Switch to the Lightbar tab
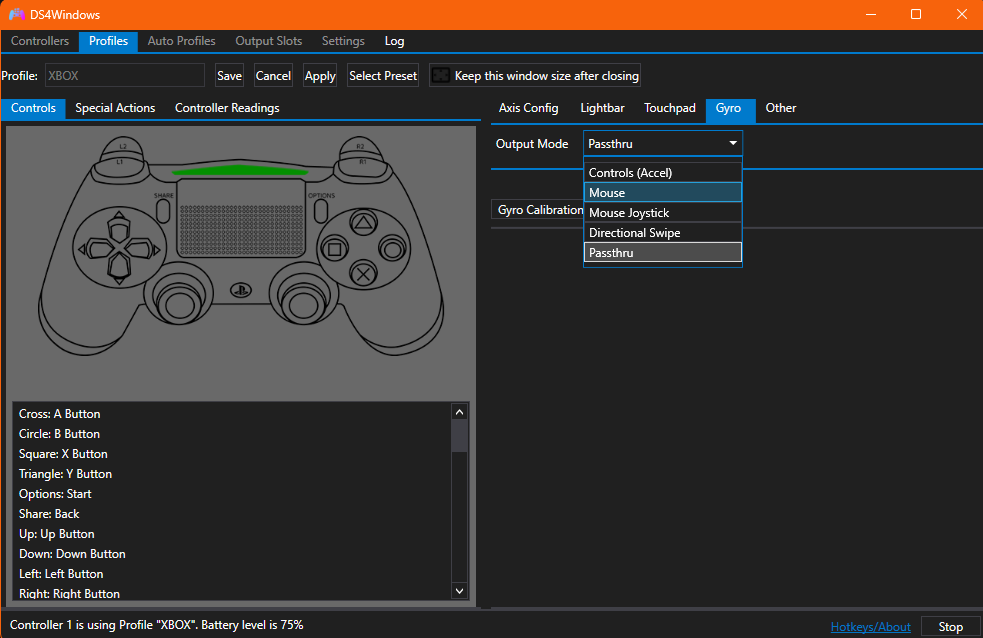This screenshot has height=638, width=983. [602, 108]
